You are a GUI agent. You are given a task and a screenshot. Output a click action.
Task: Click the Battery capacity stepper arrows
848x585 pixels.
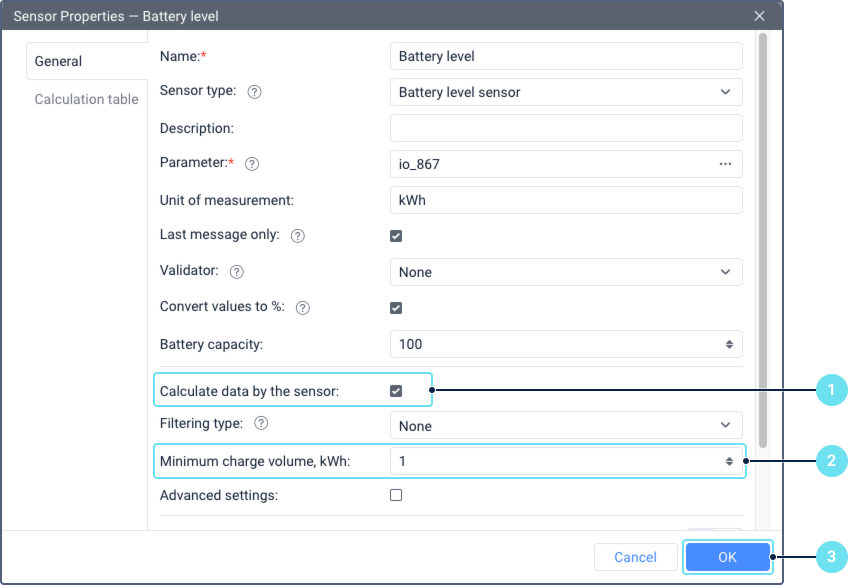coord(729,344)
